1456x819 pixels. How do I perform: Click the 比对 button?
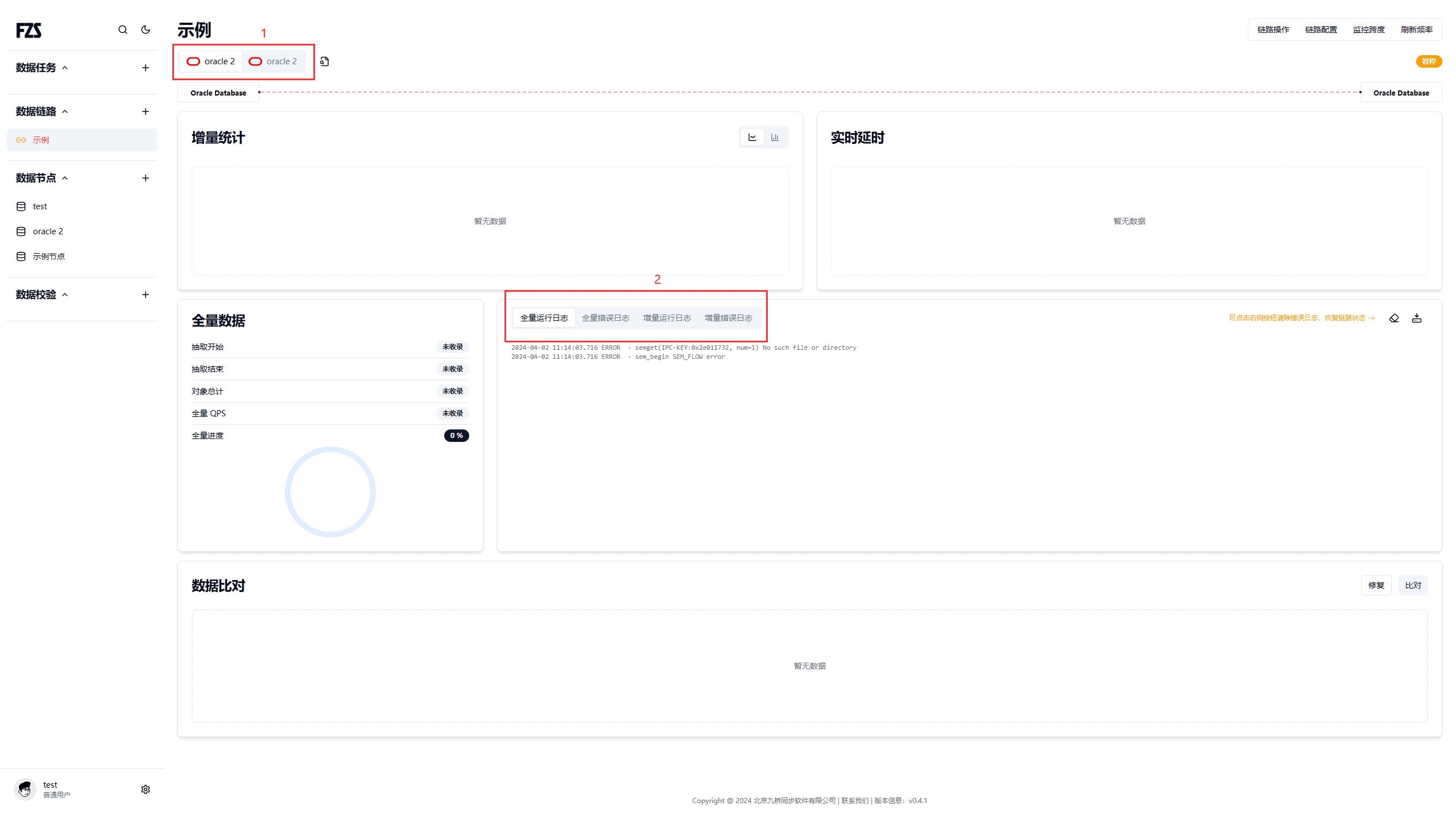tap(1413, 585)
